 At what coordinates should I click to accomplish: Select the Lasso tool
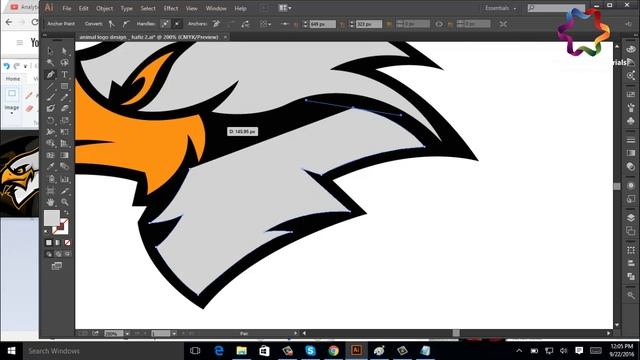pos(64,62)
